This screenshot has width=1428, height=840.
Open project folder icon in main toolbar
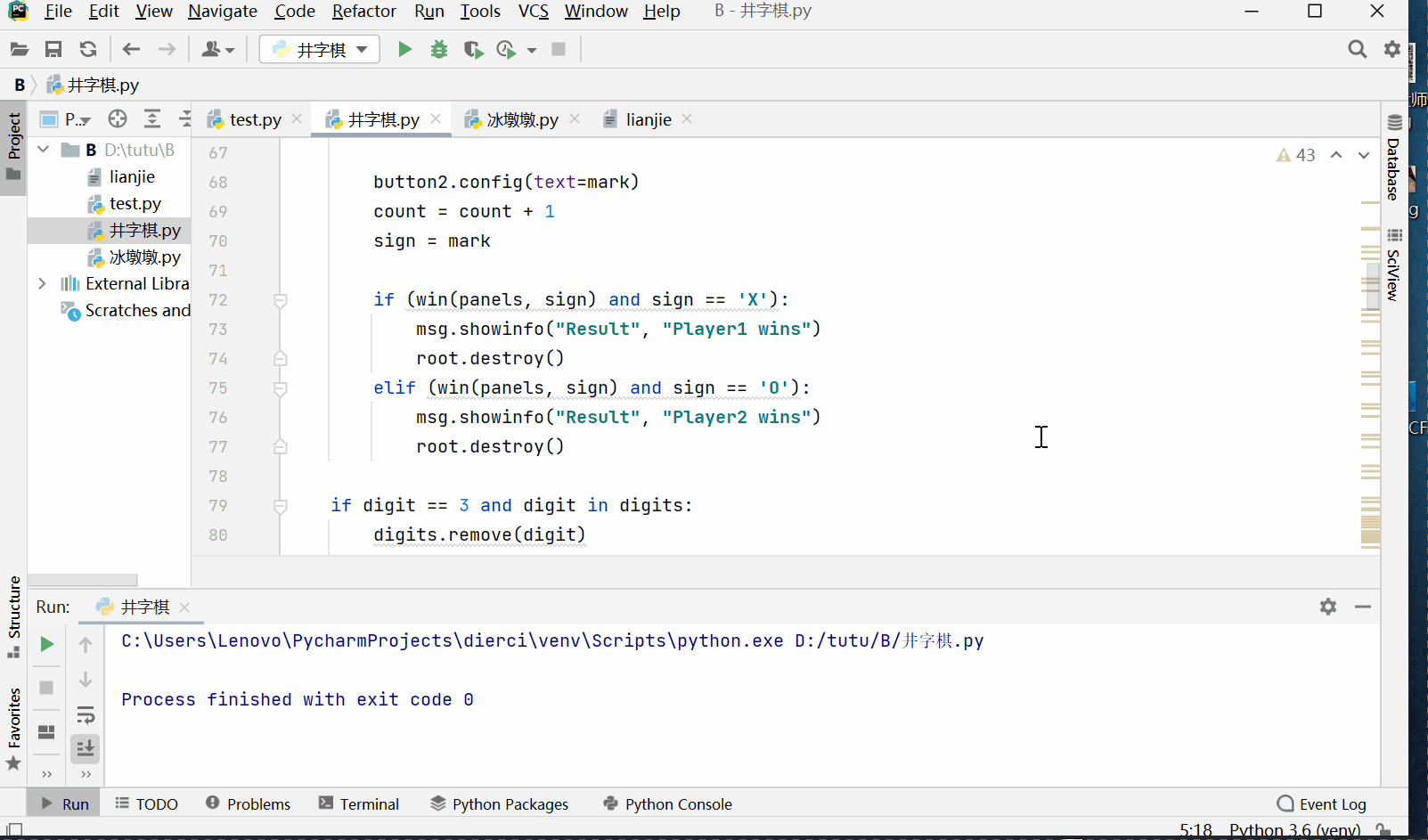tap(20, 50)
